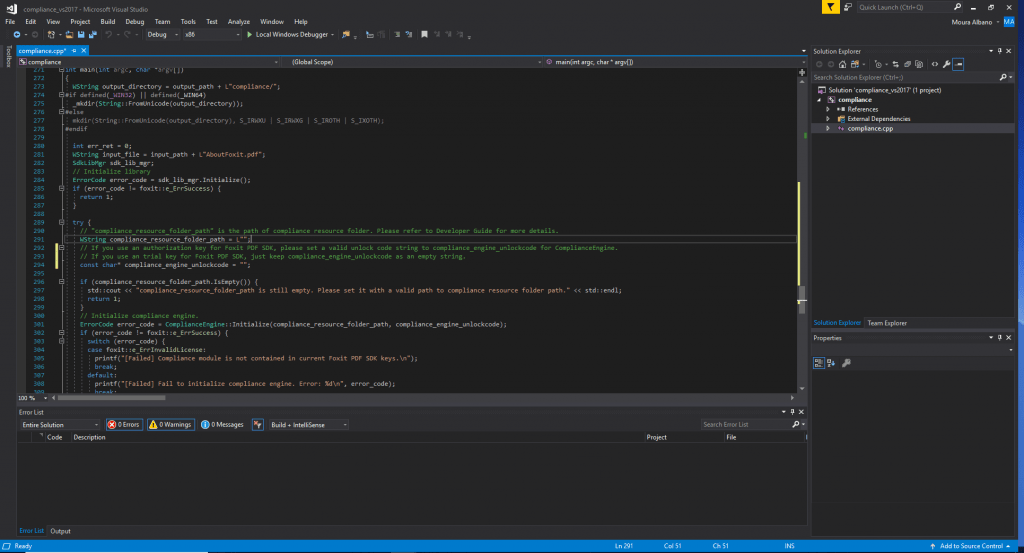Uncomment selected lines icon
The height and width of the screenshot is (553, 1024).
pos(409,35)
